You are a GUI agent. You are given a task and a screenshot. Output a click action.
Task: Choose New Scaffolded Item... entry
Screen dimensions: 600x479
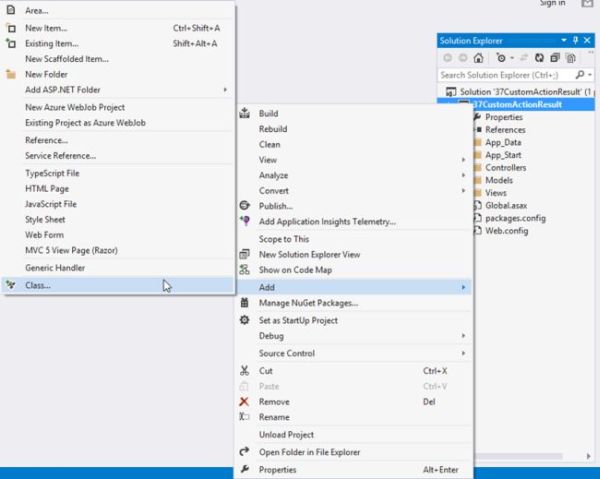pos(118,59)
